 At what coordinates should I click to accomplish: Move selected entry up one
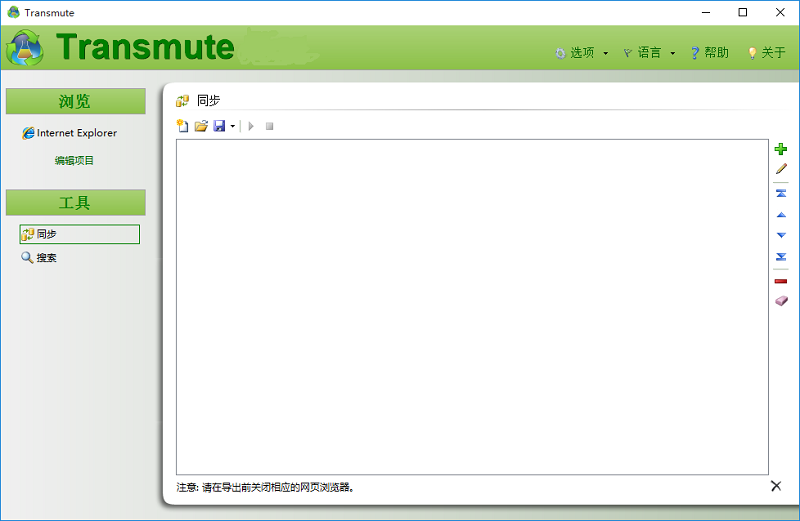click(781, 215)
